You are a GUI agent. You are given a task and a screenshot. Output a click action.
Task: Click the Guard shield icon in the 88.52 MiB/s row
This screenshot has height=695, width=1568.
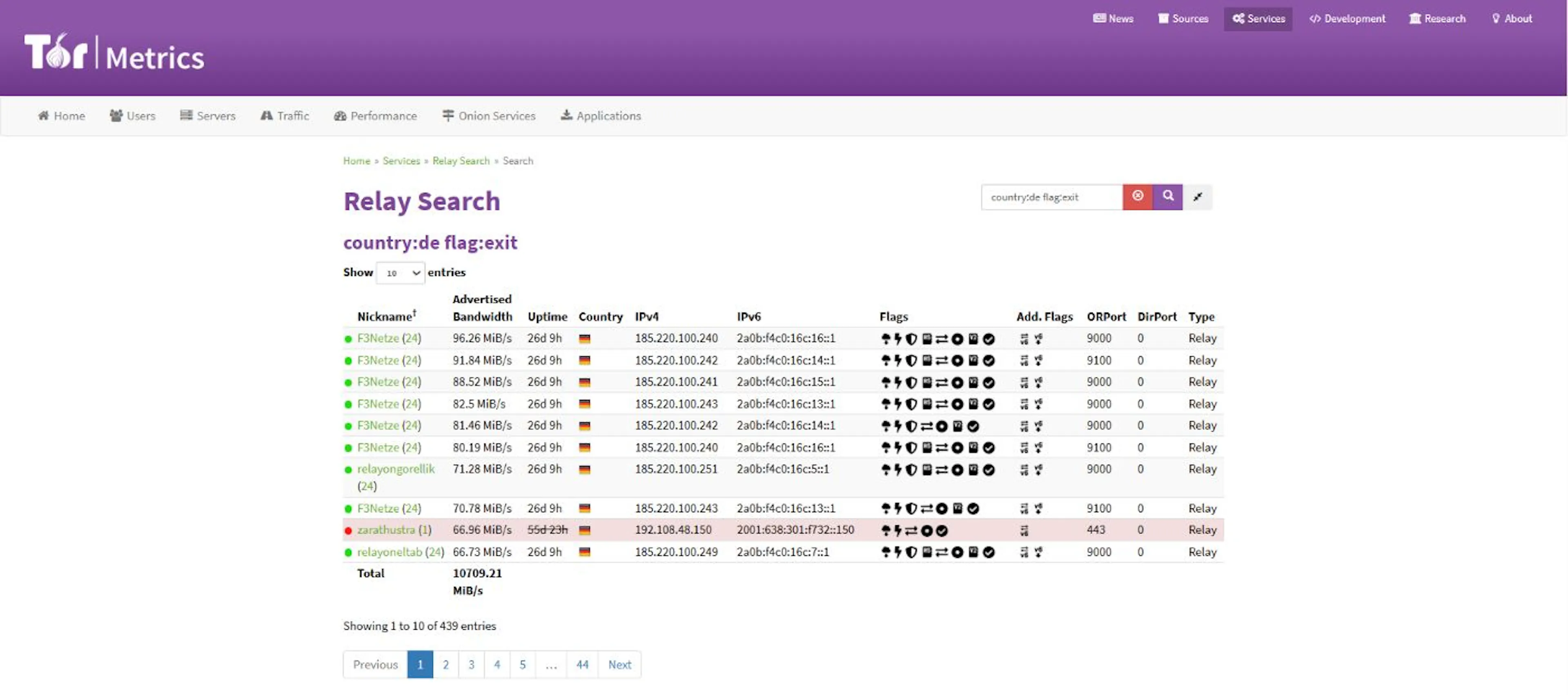tap(911, 383)
